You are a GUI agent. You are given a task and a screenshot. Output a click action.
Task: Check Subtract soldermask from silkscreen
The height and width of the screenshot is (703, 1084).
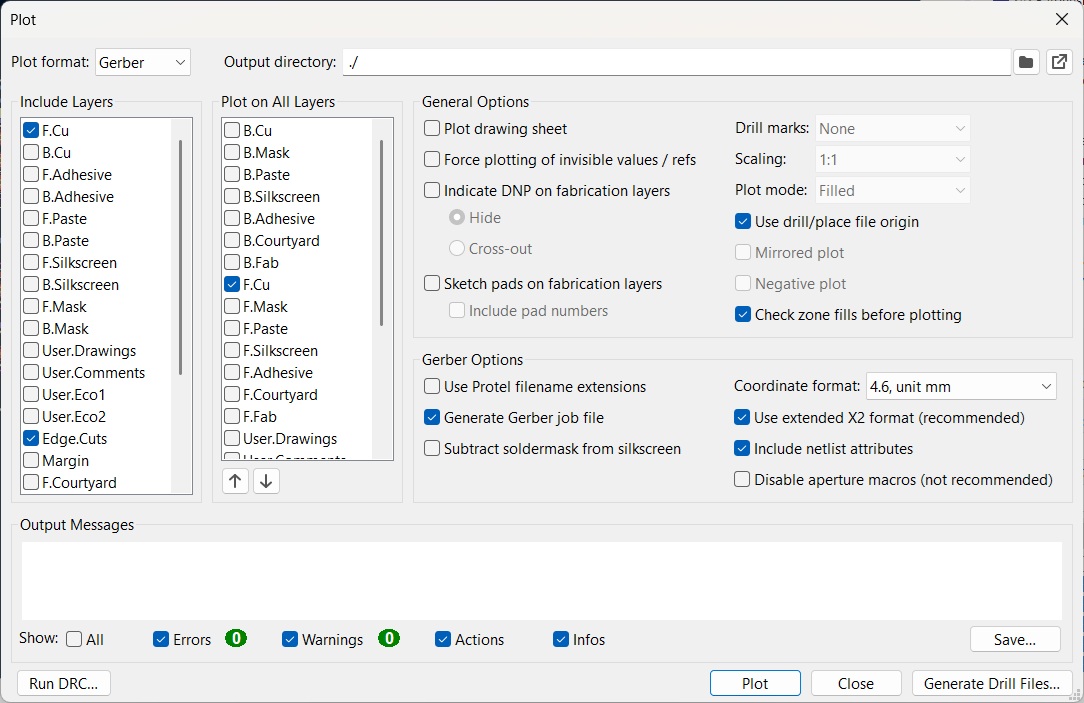click(433, 449)
